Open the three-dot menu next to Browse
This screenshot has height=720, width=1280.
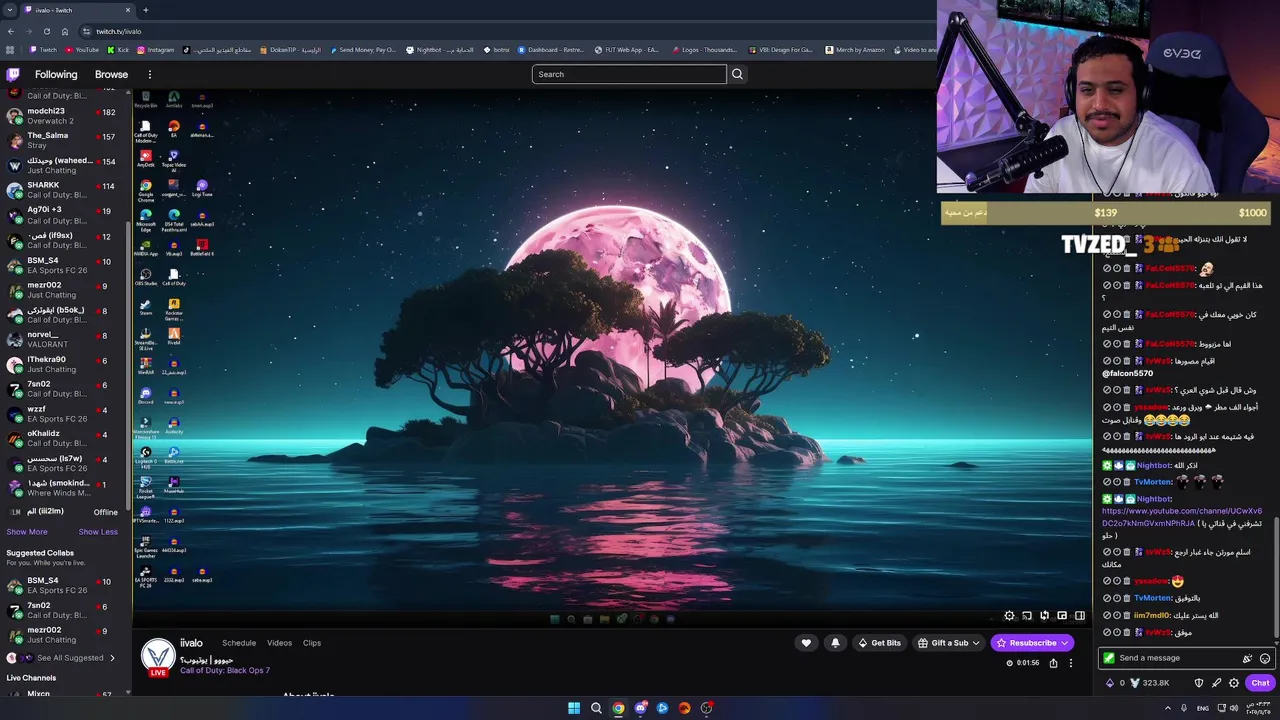pos(150,74)
